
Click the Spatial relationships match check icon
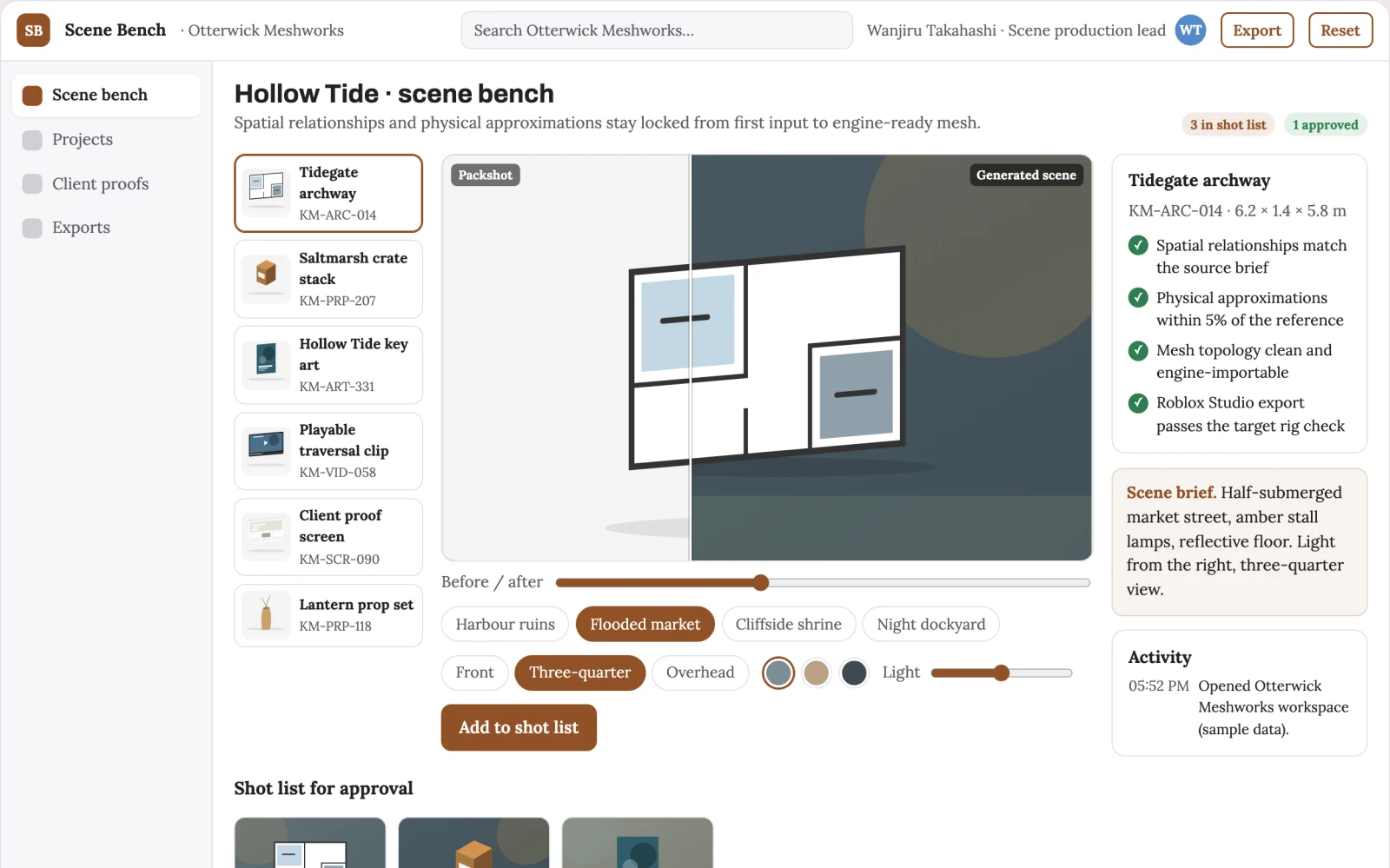1138,246
